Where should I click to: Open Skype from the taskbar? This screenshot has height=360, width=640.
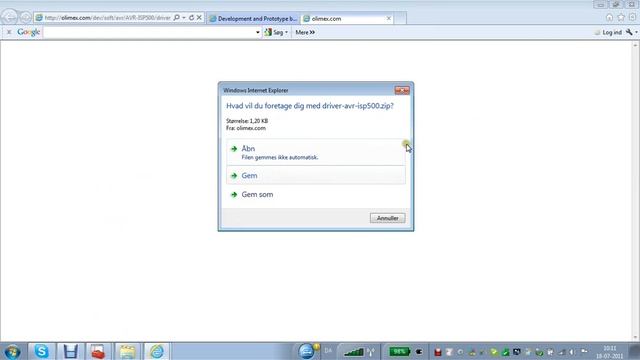41,351
